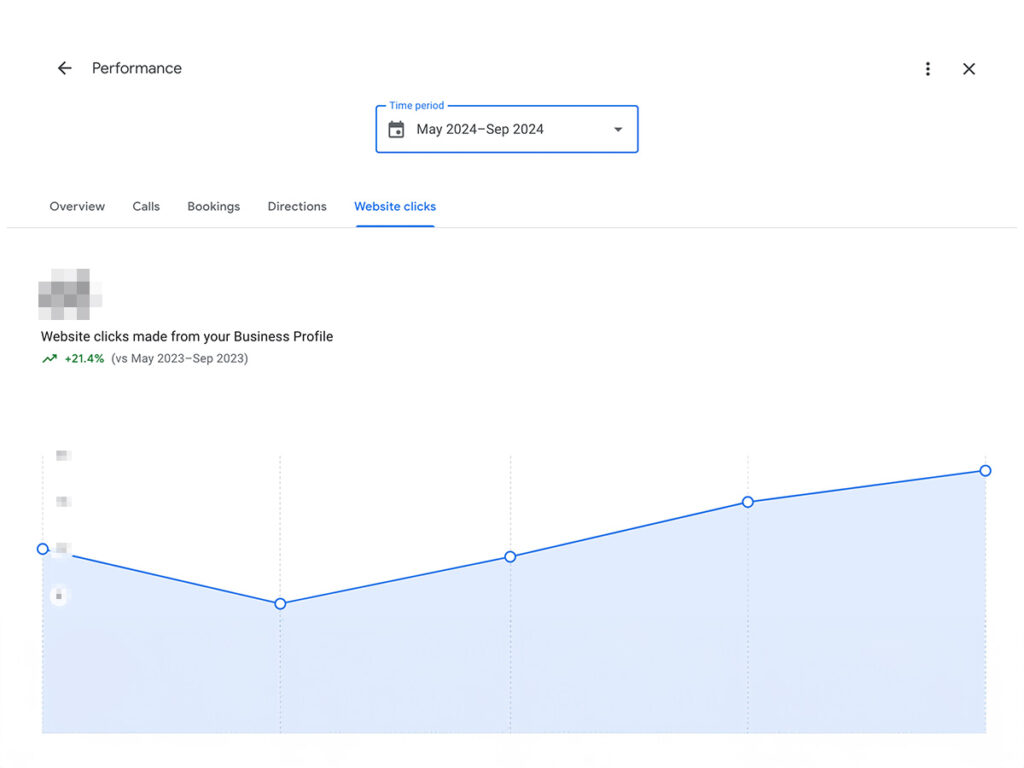Click the second-highest data point on the line
This screenshot has height=768, width=1024.
(747, 501)
